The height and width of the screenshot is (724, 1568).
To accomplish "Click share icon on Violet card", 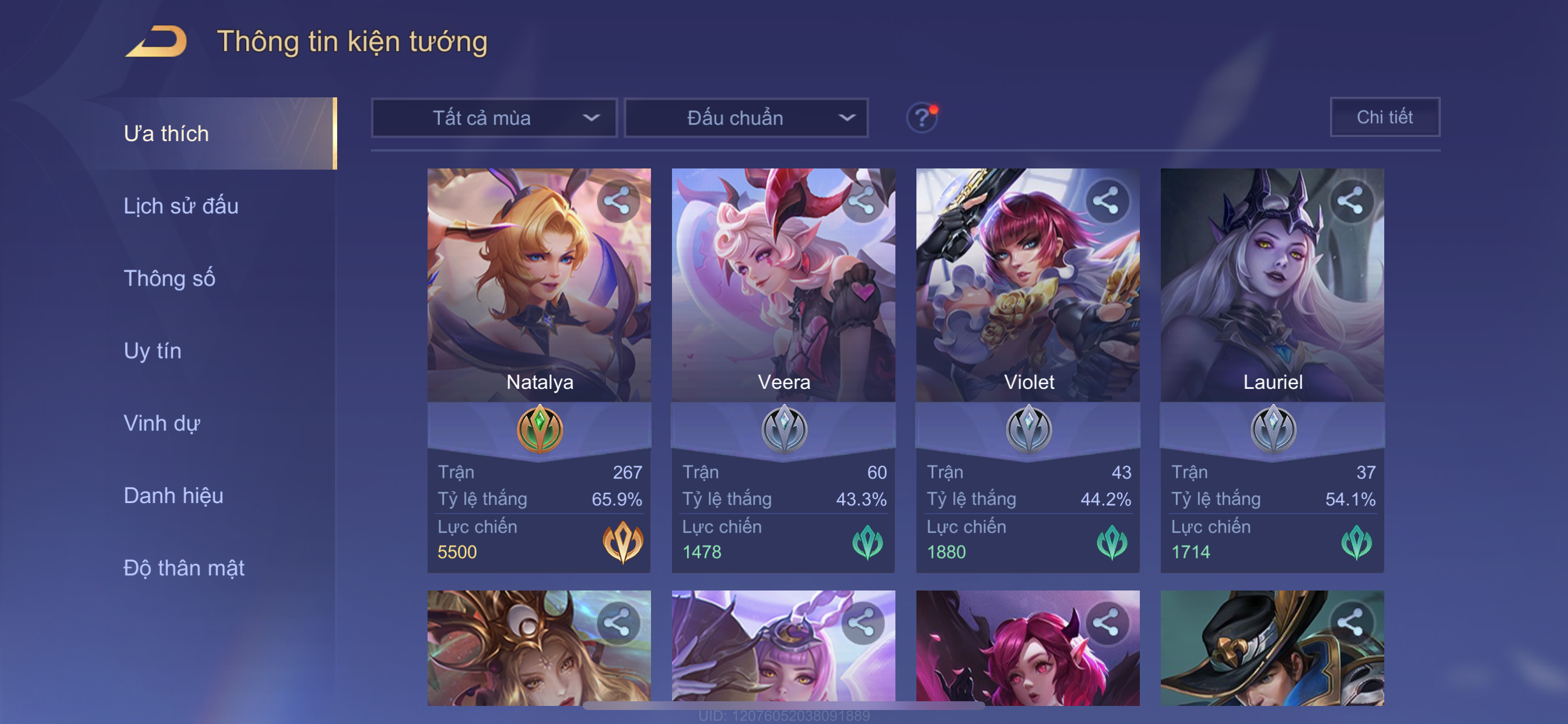I will [x=1107, y=201].
